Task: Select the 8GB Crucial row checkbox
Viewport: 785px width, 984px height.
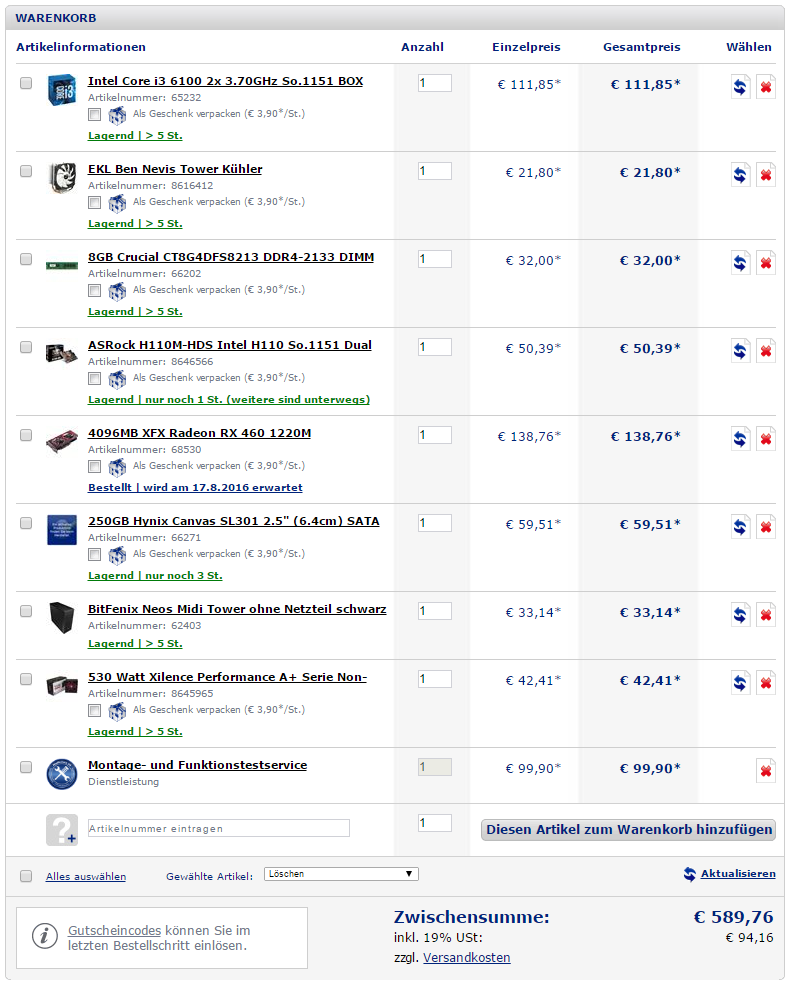Action: click(x=26, y=259)
